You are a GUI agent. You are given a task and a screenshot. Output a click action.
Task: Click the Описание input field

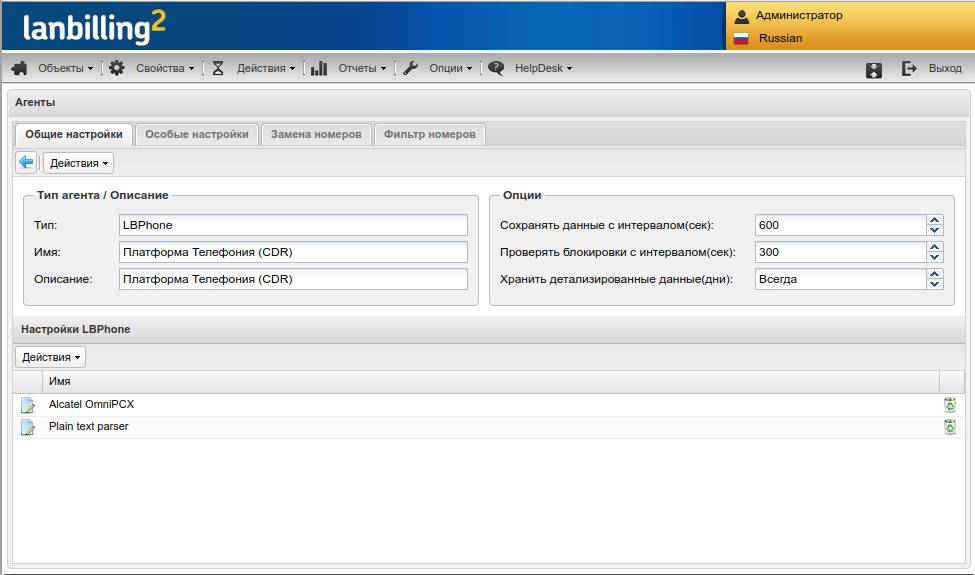click(x=293, y=279)
